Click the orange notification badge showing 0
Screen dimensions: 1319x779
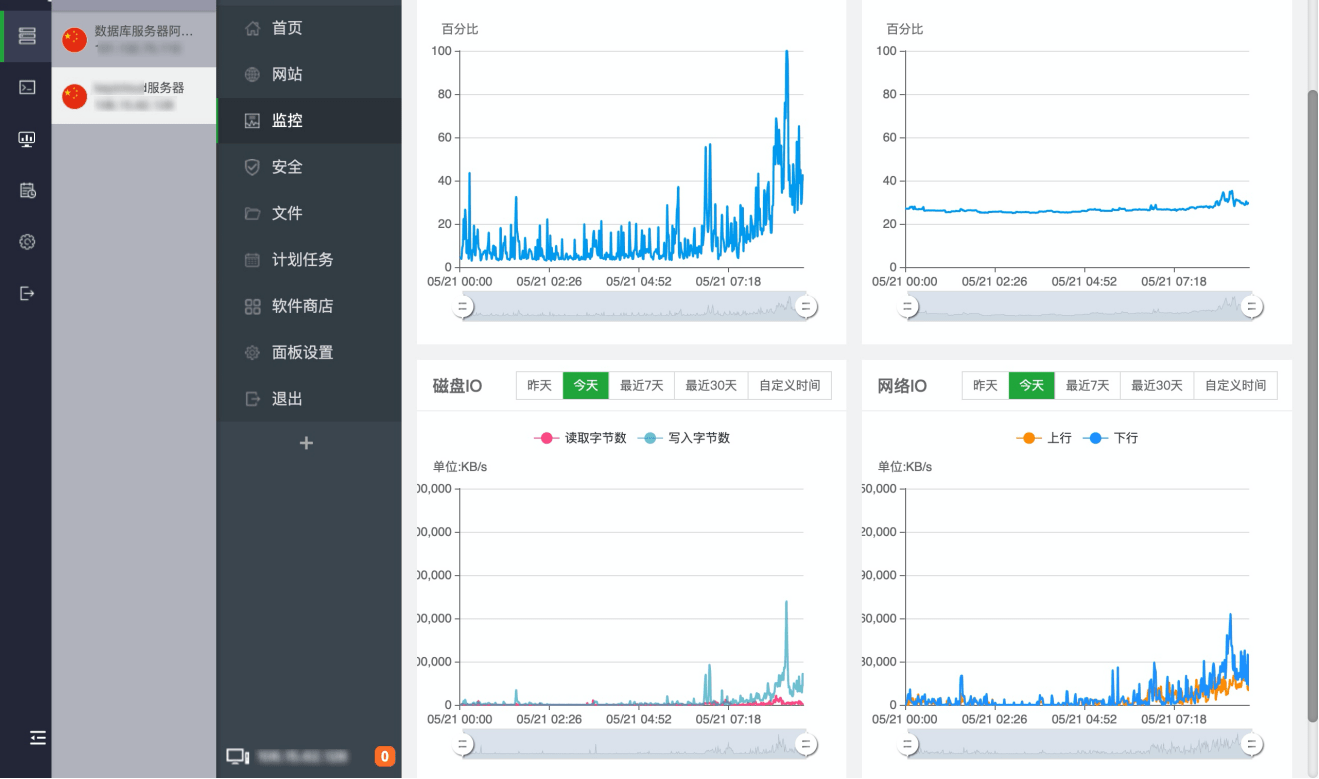[384, 756]
